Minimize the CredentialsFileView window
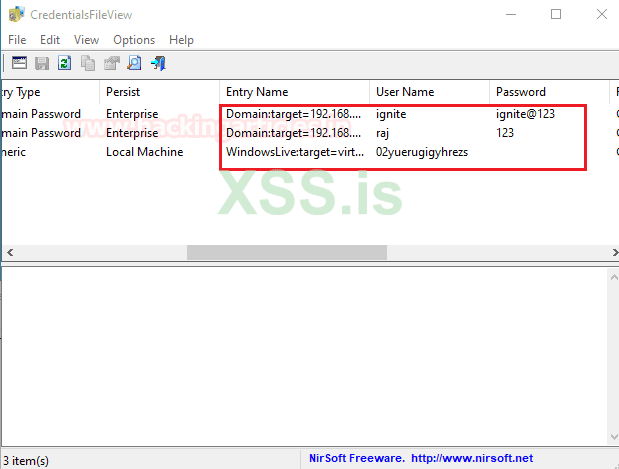This screenshot has width=619, height=469. click(511, 15)
